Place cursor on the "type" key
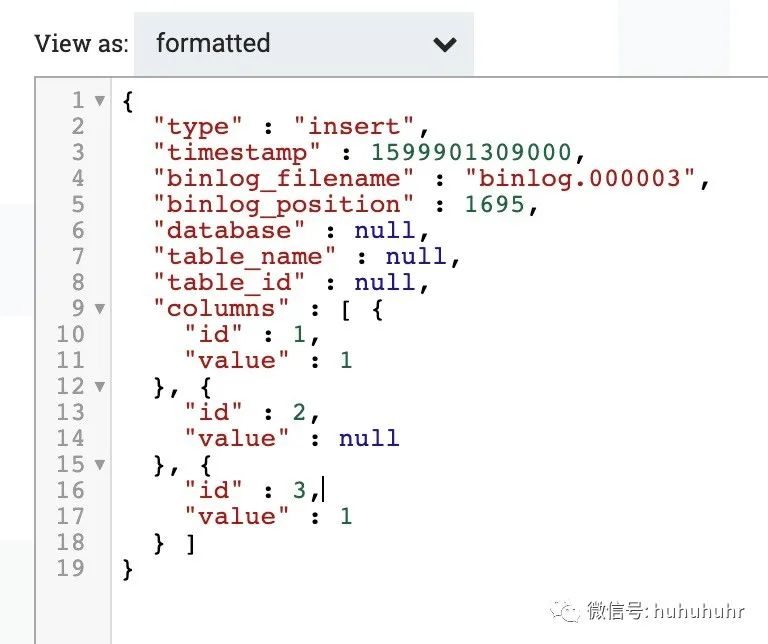 pyautogui.click(x=204, y=126)
